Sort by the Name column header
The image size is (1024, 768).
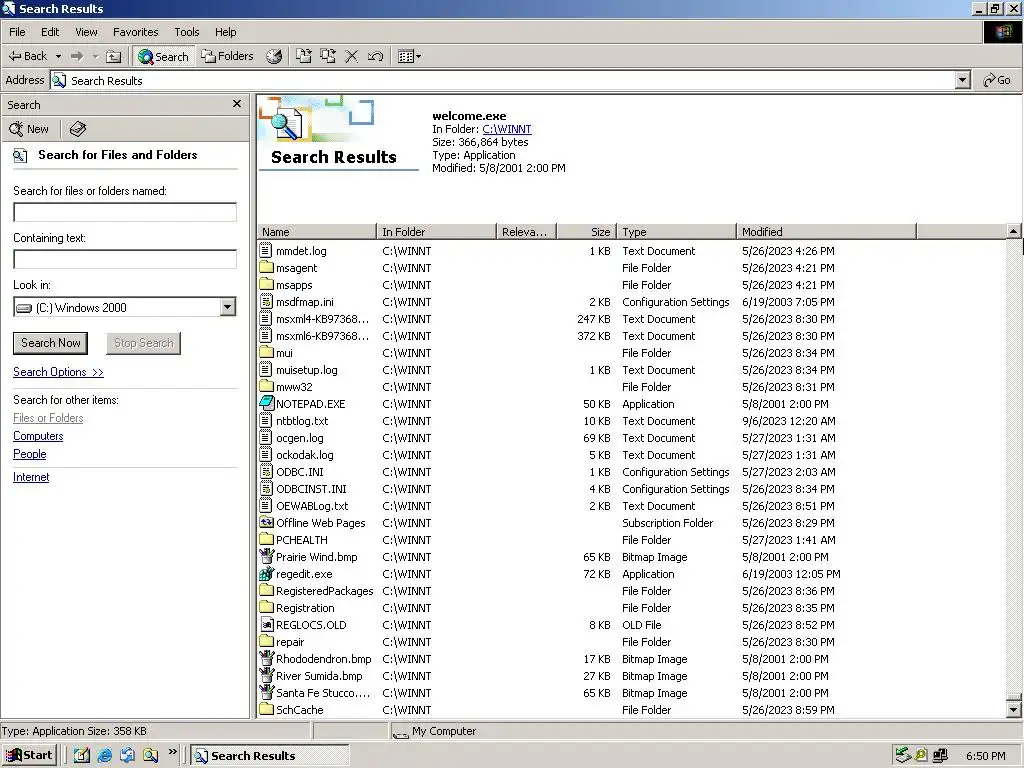[x=317, y=232]
